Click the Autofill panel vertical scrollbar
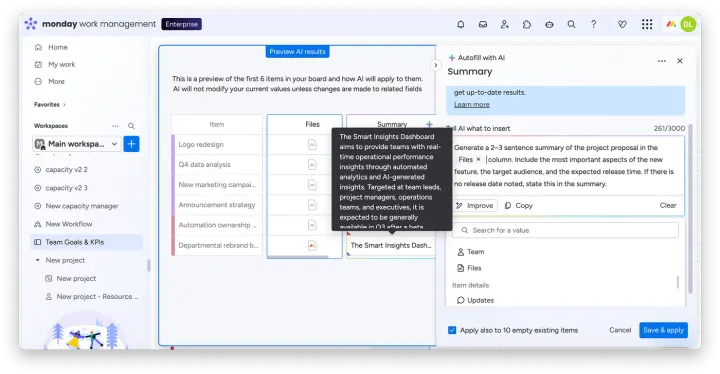Image resolution: width=720 pixels, height=374 pixels. click(x=690, y=209)
